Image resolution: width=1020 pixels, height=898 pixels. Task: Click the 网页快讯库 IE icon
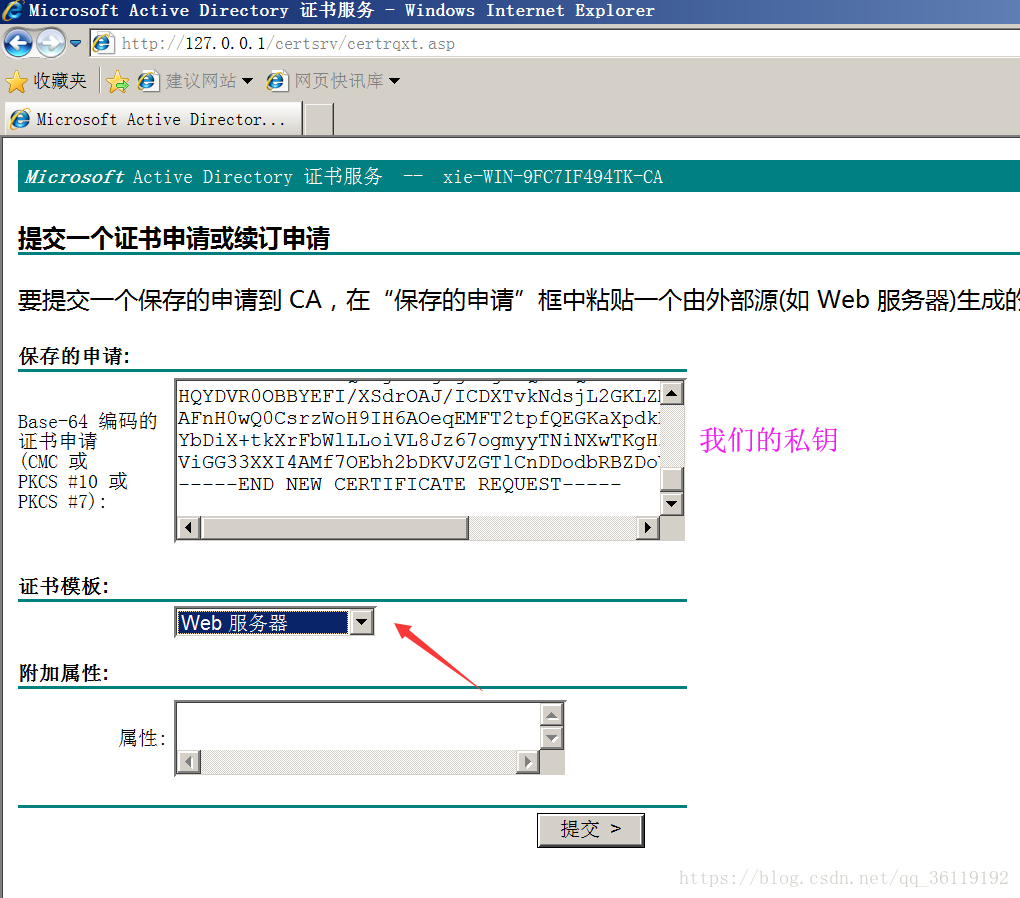point(276,81)
